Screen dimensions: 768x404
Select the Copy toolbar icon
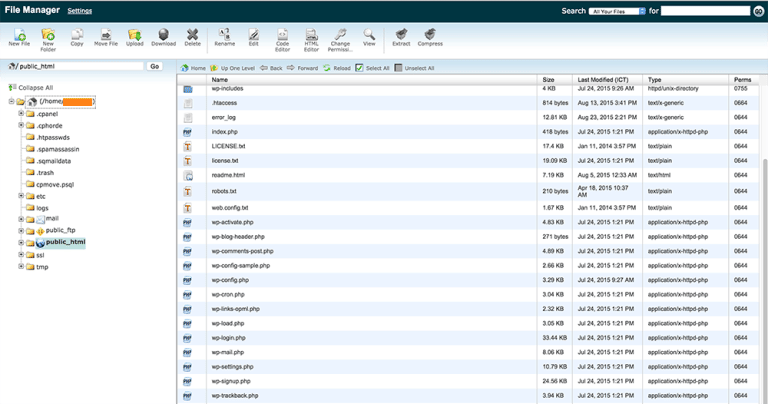click(x=77, y=37)
